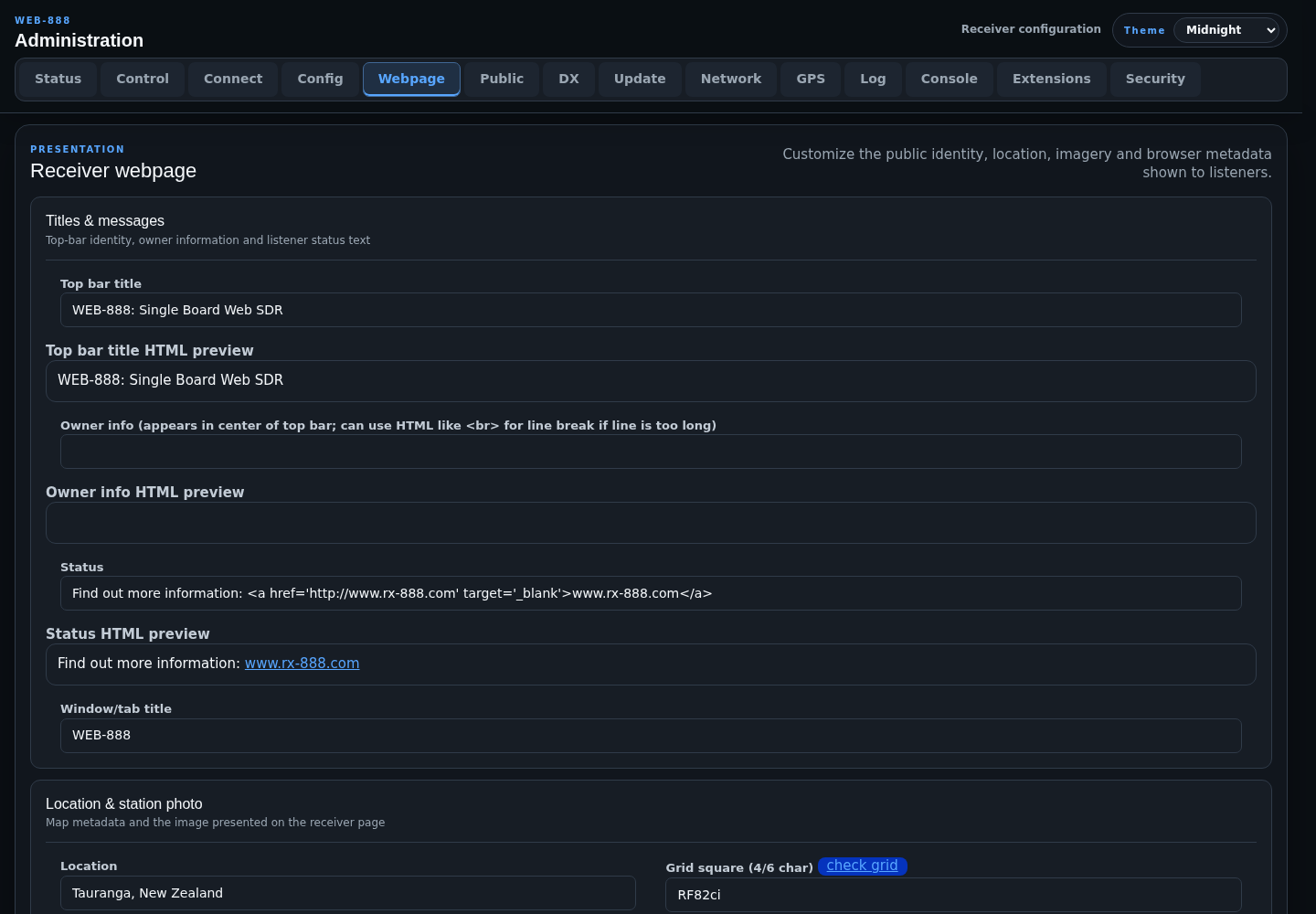This screenshot has width=1316, height=914.
Task: Click the Location & station photo section title
Action: (124, 804)
